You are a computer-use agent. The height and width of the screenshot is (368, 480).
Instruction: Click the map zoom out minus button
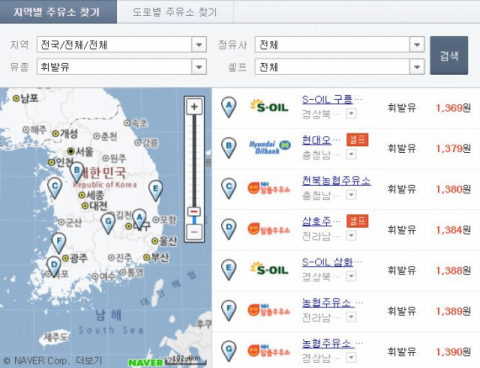[194, 231]
